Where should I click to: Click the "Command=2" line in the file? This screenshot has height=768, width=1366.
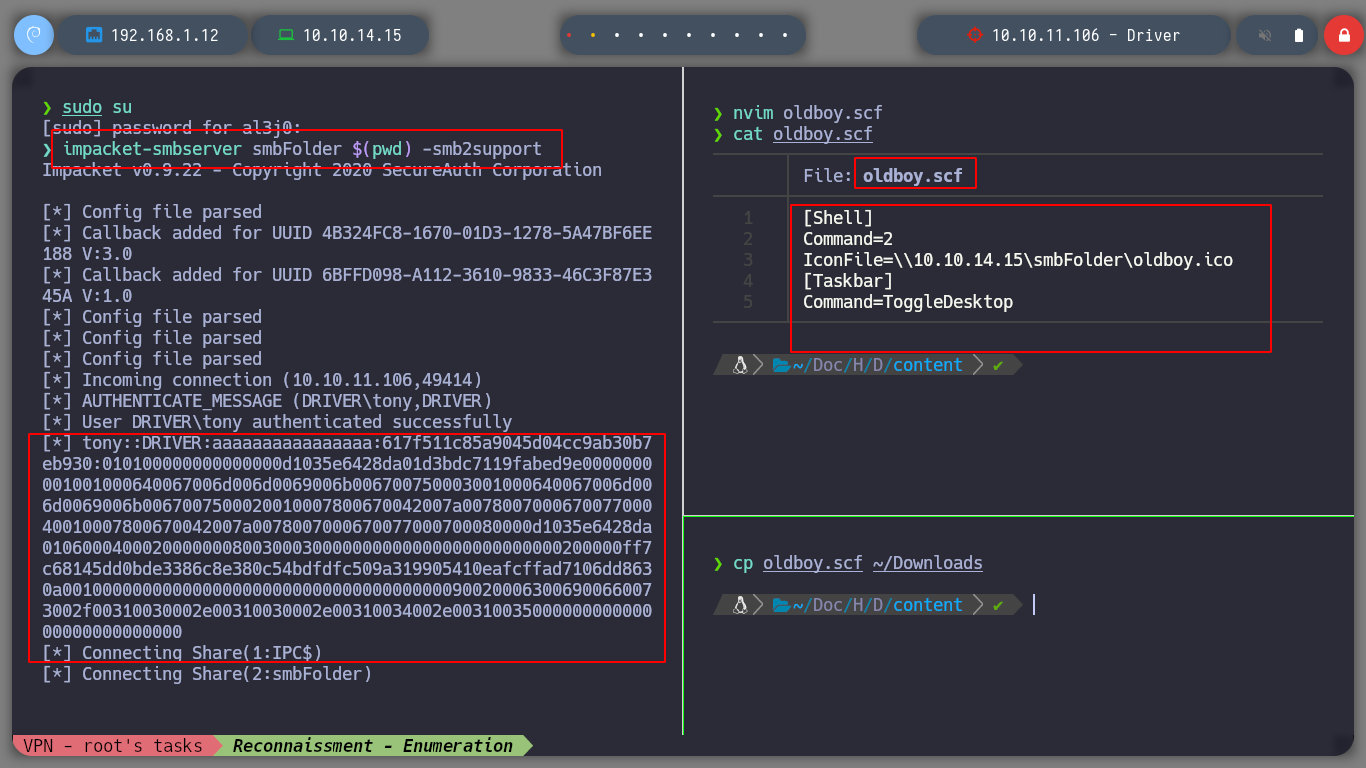pos(848,238)
